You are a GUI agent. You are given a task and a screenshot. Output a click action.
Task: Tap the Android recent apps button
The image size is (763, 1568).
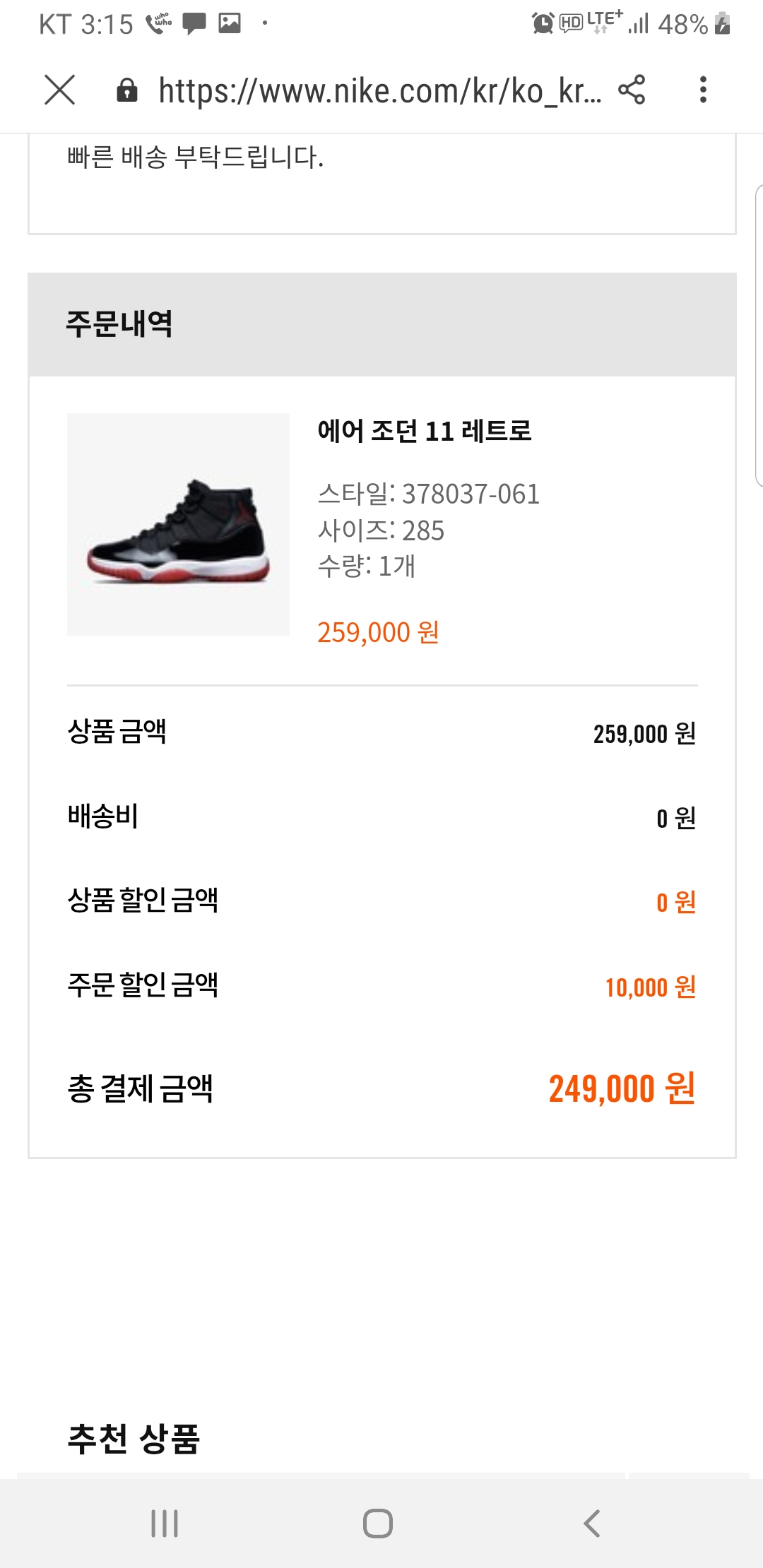[165, 1524]
